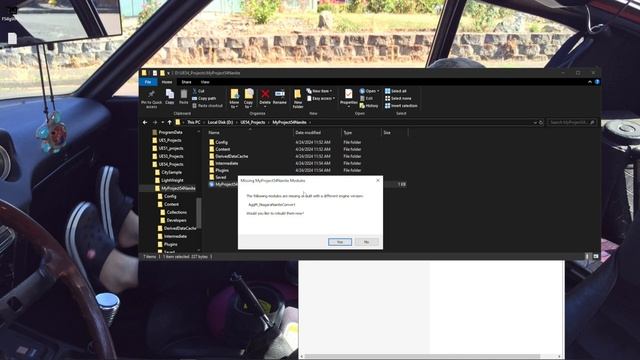Select ProgramData in the navigation tree
Image resolution: width=640 pixels, height=360 pixels.
(170, 132)
